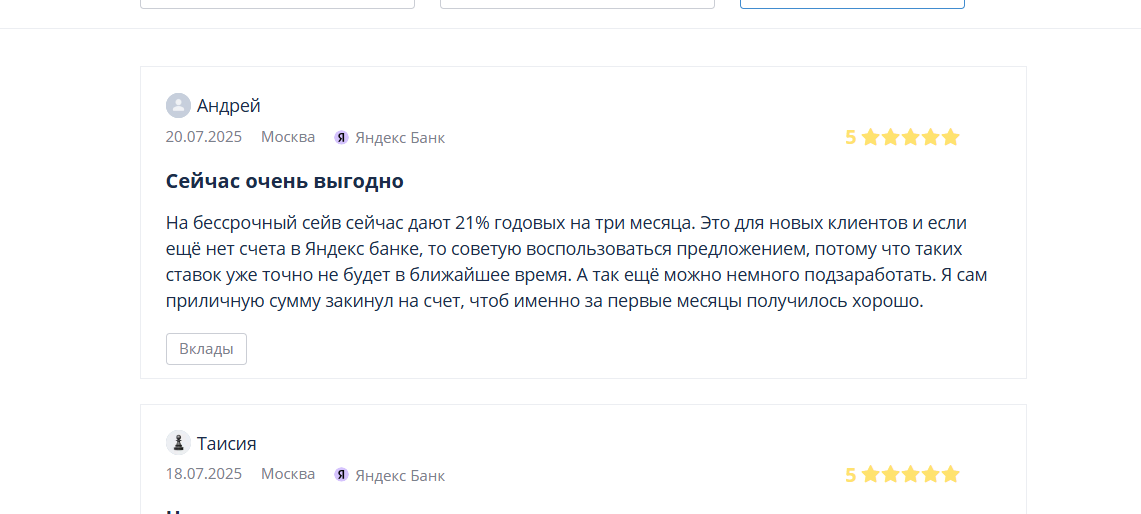Open review titled Сейчас очень выгодно
1141x514 pixels.
(x=285, y=181)
